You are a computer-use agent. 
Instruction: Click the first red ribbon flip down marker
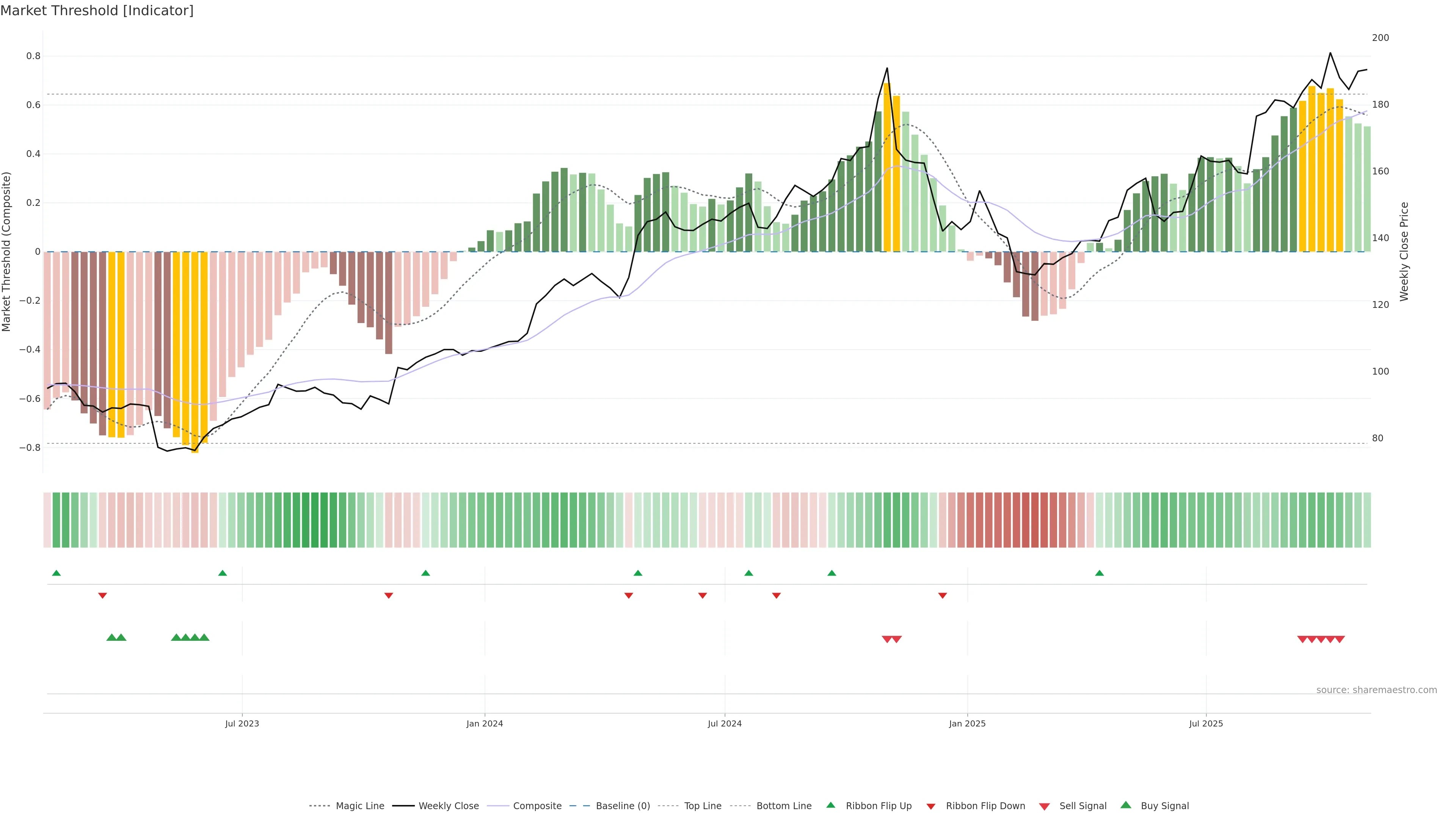click(x=102, y=596)
